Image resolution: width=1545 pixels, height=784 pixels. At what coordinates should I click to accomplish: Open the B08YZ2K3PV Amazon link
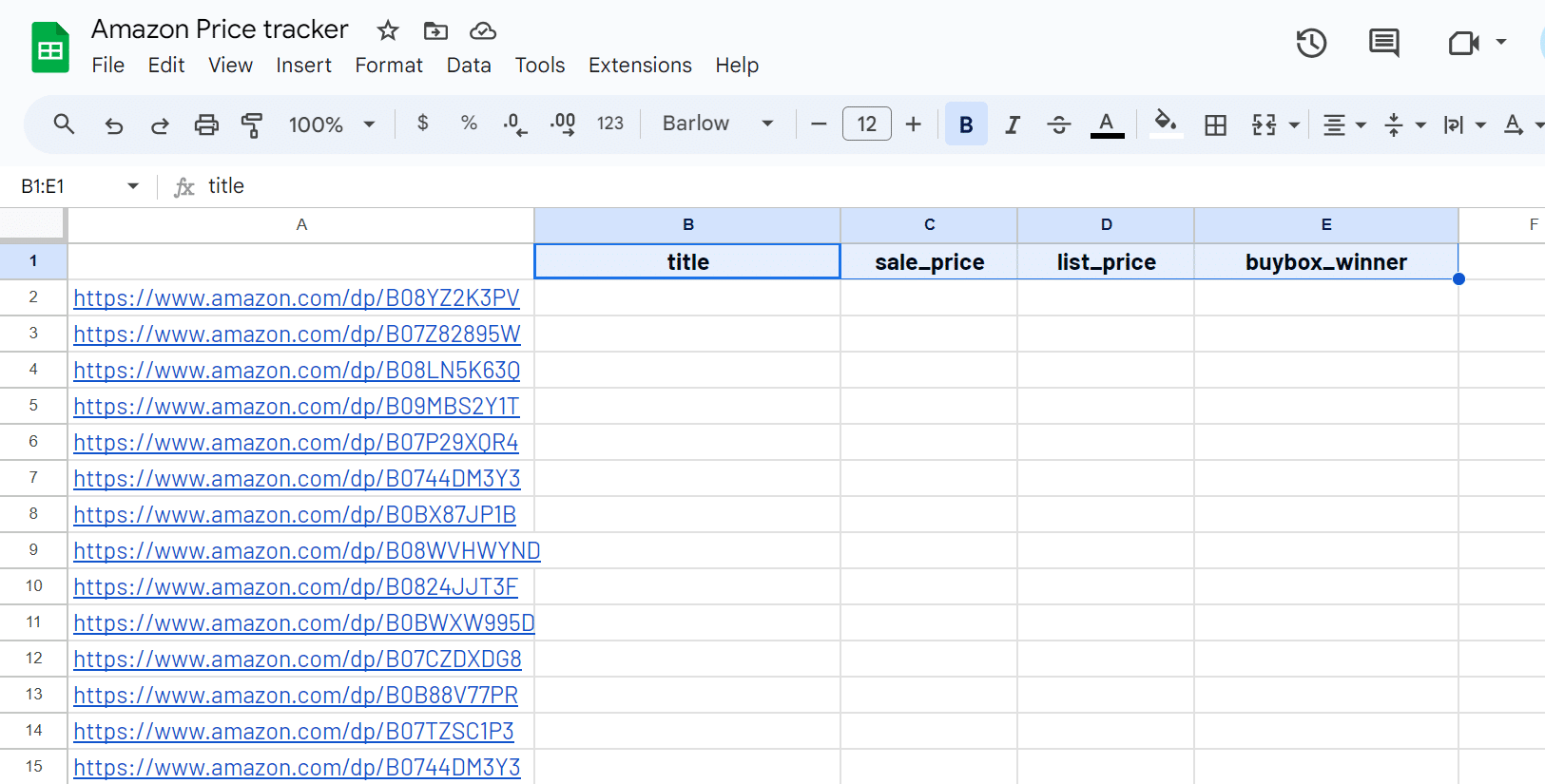click(297, 298)
